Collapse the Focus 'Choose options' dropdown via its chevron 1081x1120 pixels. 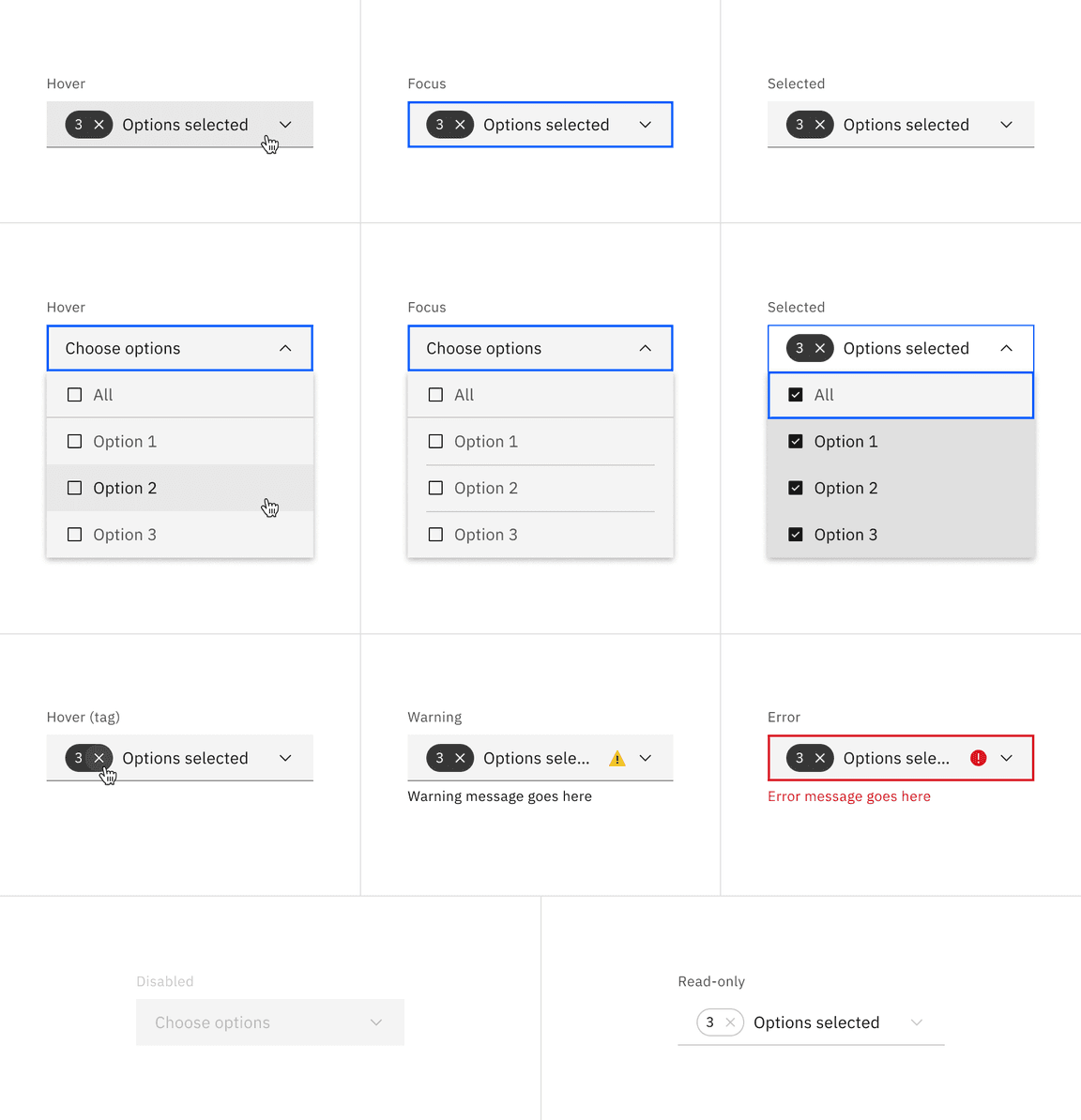645,348
